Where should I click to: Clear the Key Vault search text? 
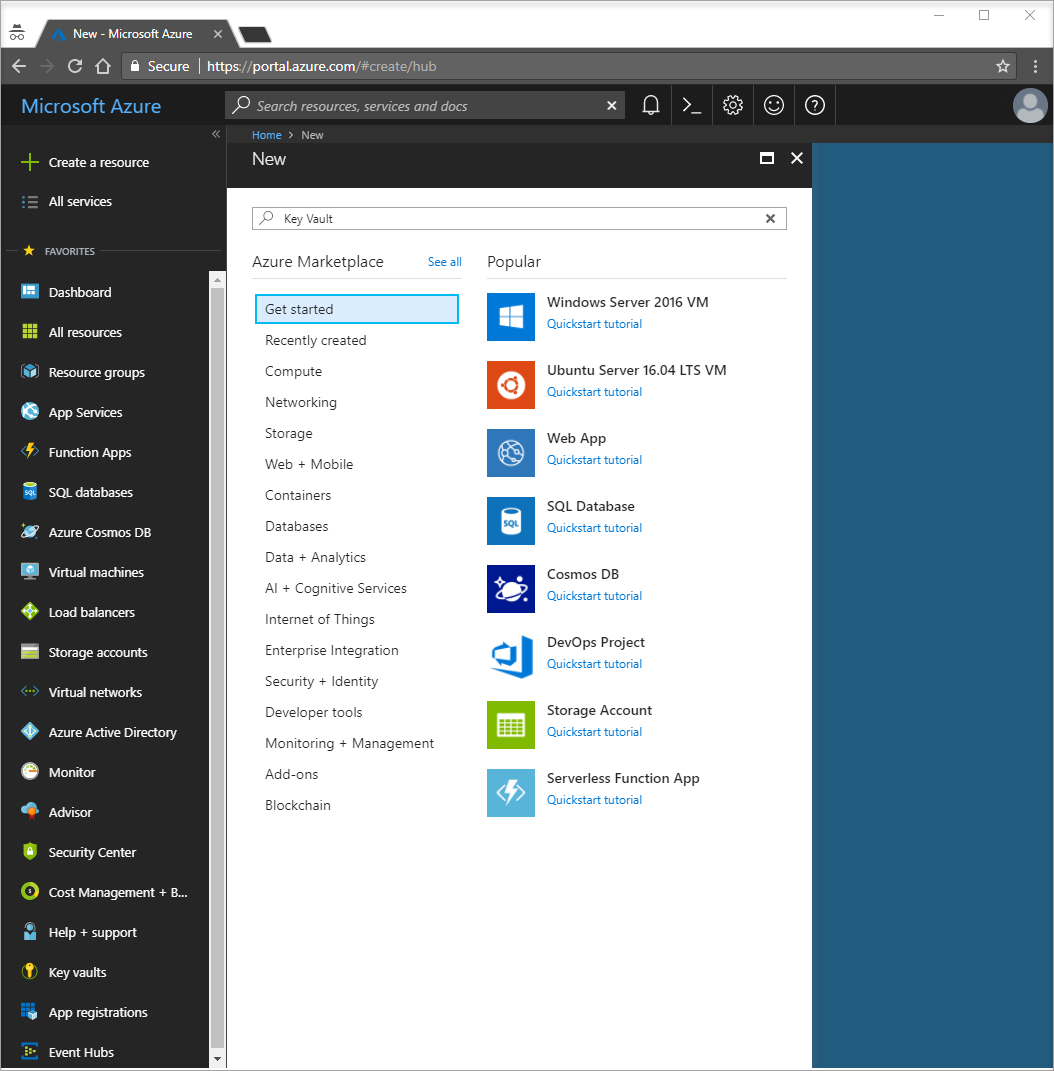pyautogui.click(x=771, y=219)
